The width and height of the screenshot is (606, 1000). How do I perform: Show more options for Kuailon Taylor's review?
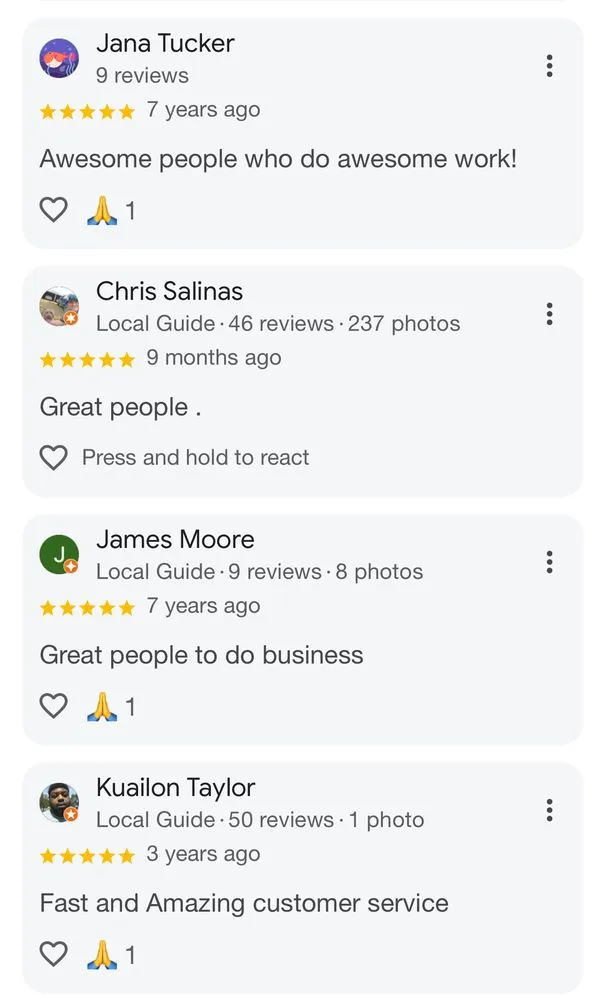[x=549, y=810]
